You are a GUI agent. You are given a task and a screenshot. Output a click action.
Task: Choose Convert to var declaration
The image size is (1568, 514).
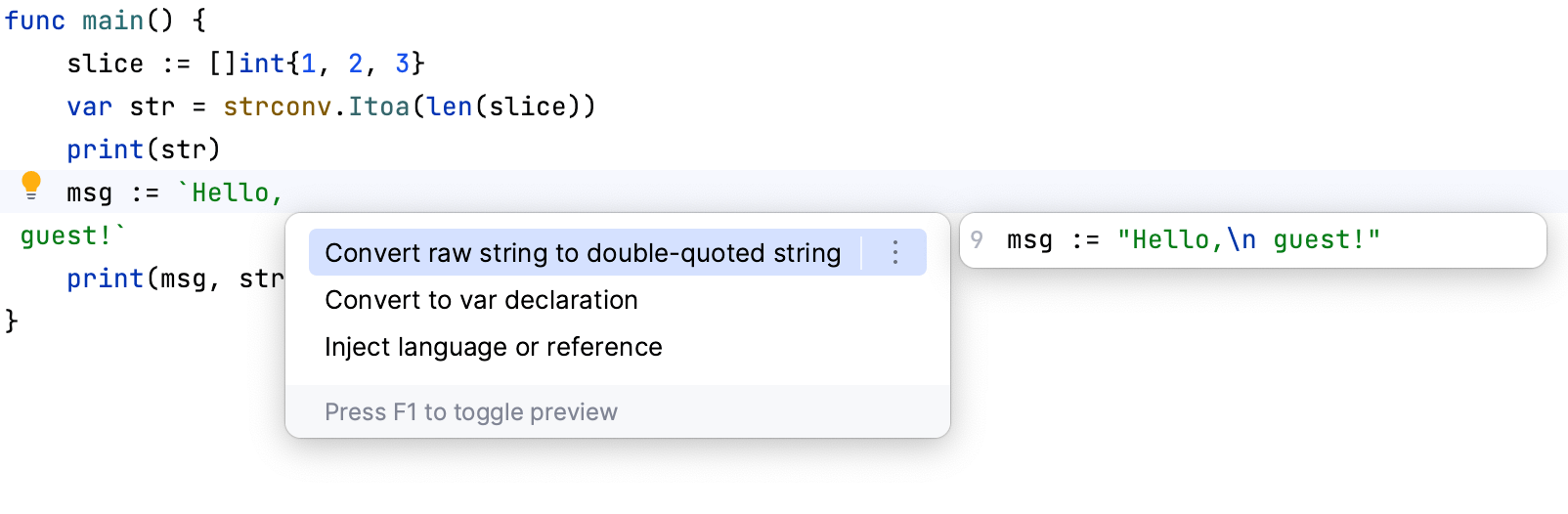coord(481,300)
